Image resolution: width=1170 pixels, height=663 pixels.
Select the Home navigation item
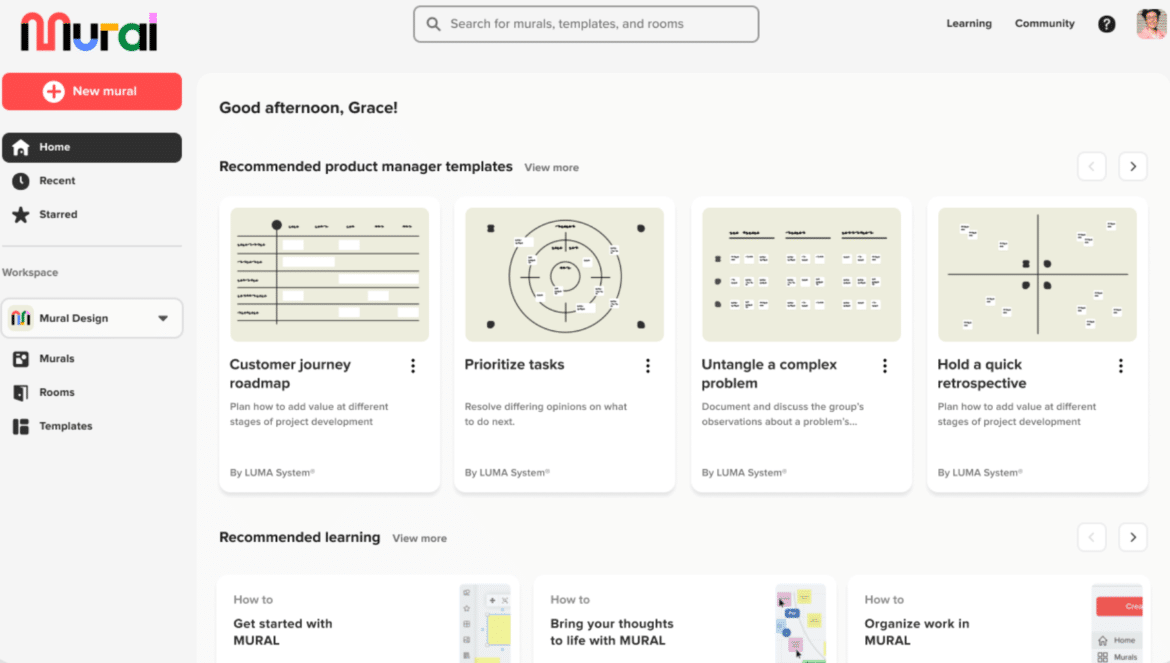(92, 147)
